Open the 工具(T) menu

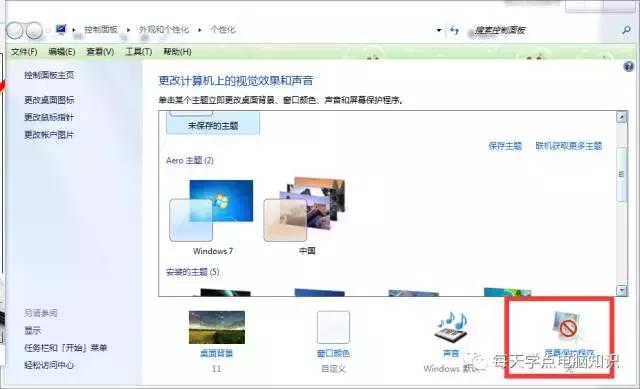point(138,52)
